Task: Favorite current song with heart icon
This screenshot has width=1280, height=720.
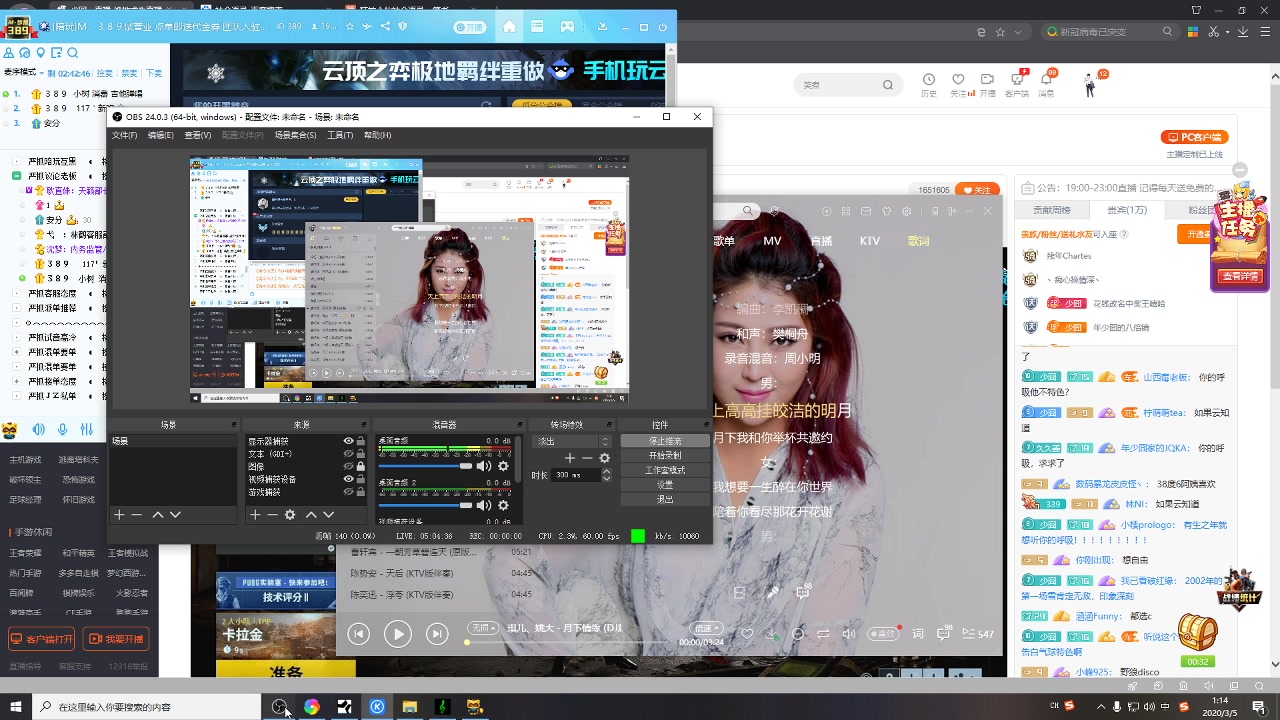Action: (x=747, y=634)
